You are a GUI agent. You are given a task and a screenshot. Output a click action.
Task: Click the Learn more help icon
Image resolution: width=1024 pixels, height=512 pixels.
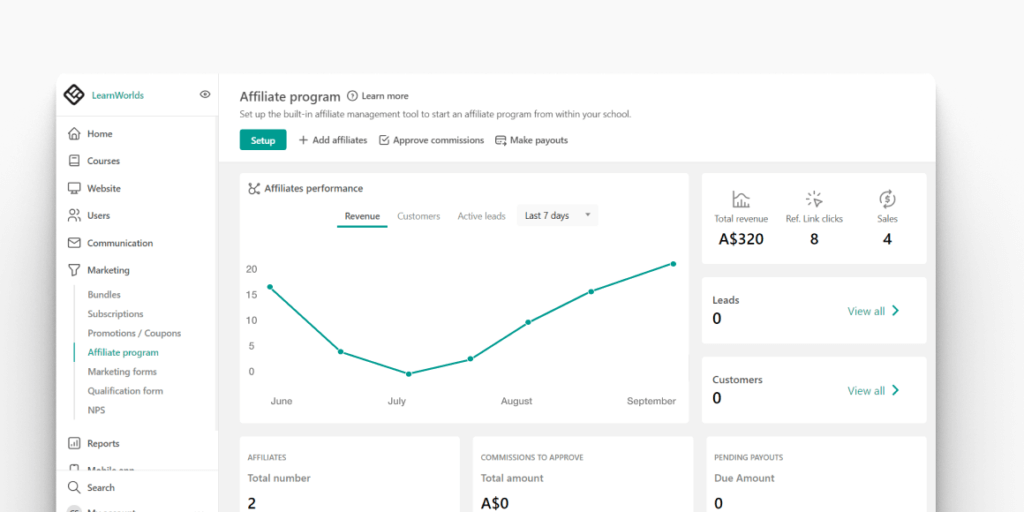pyautogui.click(x=353, y=96)
